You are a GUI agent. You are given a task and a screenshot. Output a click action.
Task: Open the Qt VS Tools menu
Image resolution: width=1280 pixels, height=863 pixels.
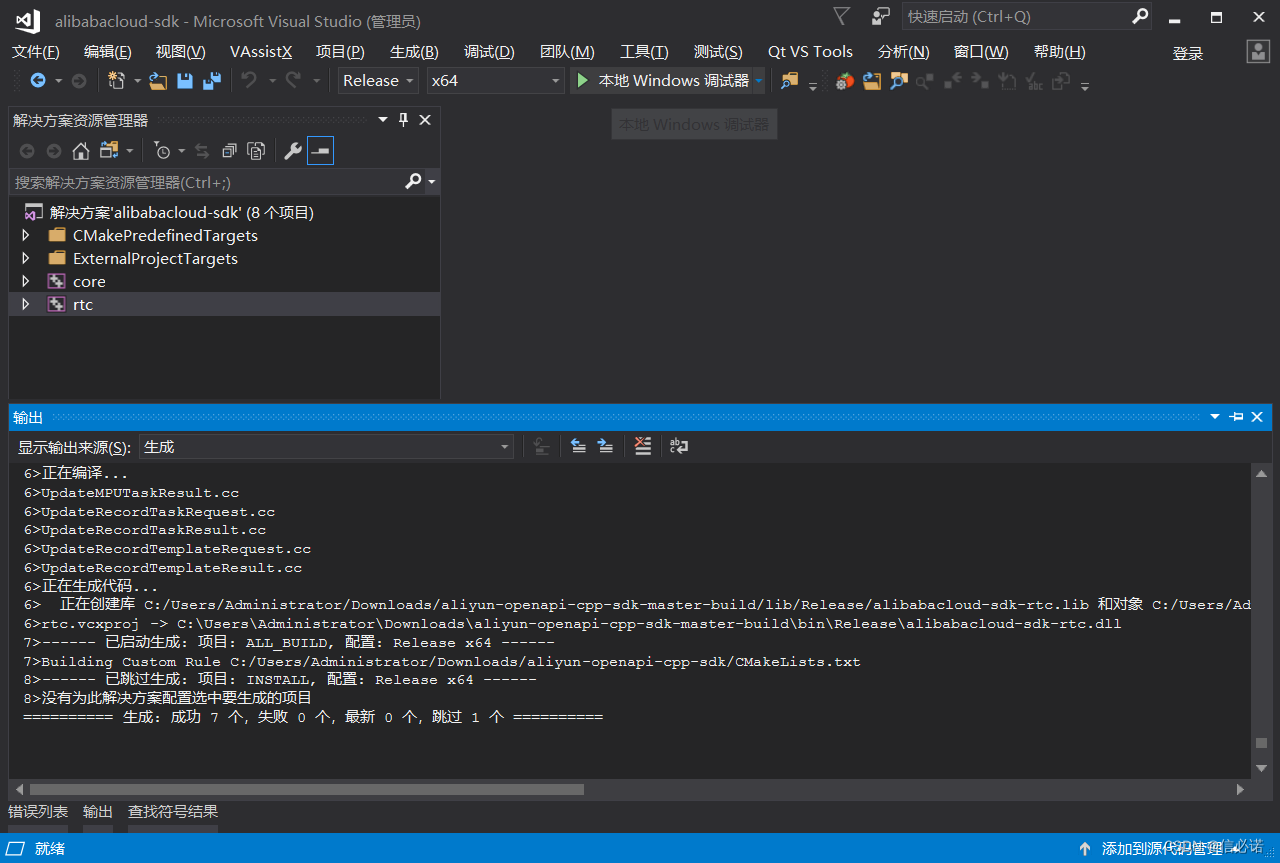[810, 52]
